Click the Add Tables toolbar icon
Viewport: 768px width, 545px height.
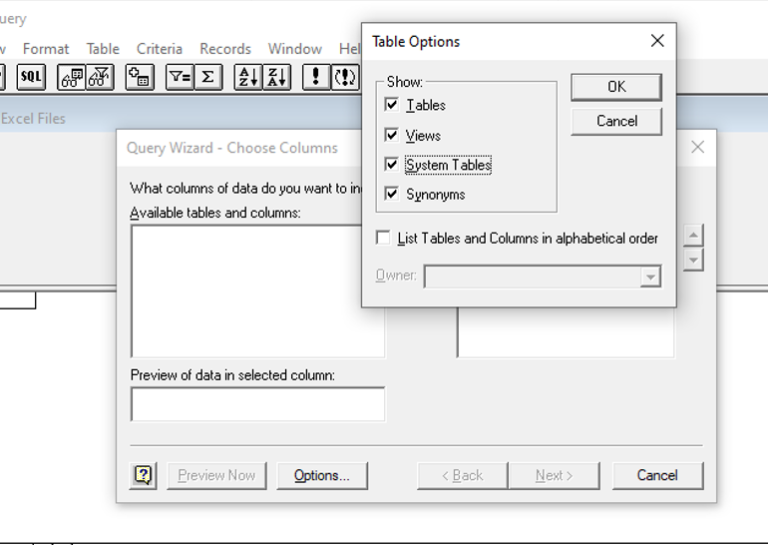click(x=140, y=77)
